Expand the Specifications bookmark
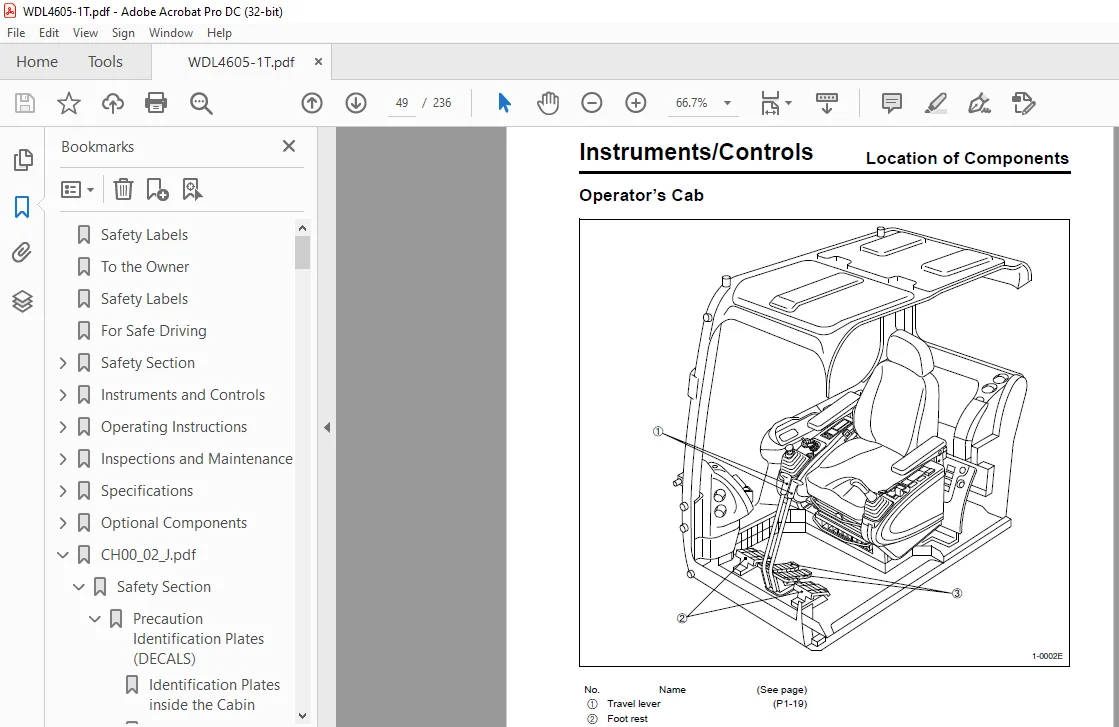 [x=63, y=491]
